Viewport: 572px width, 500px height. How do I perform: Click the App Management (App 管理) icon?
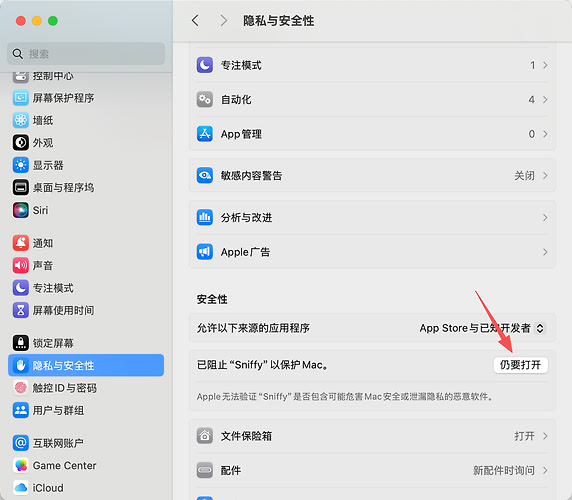205,134
